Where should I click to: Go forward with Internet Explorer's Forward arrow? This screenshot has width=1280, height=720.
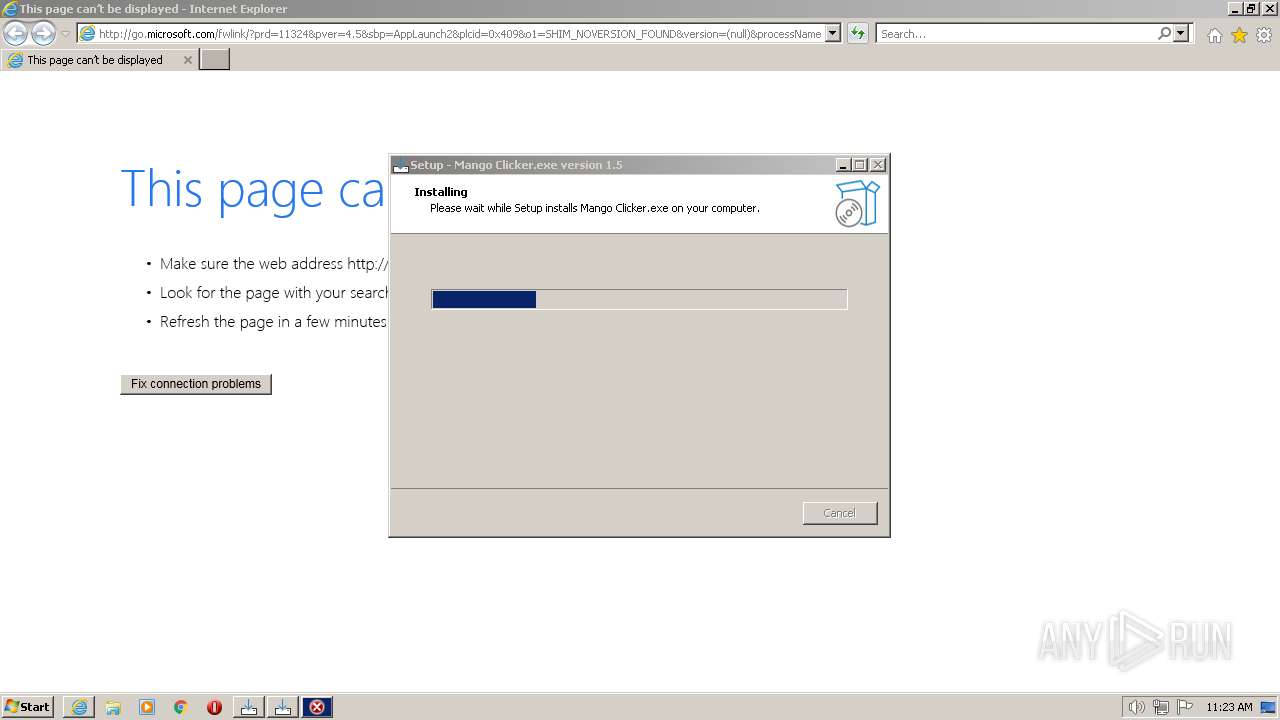click(43, 33)
